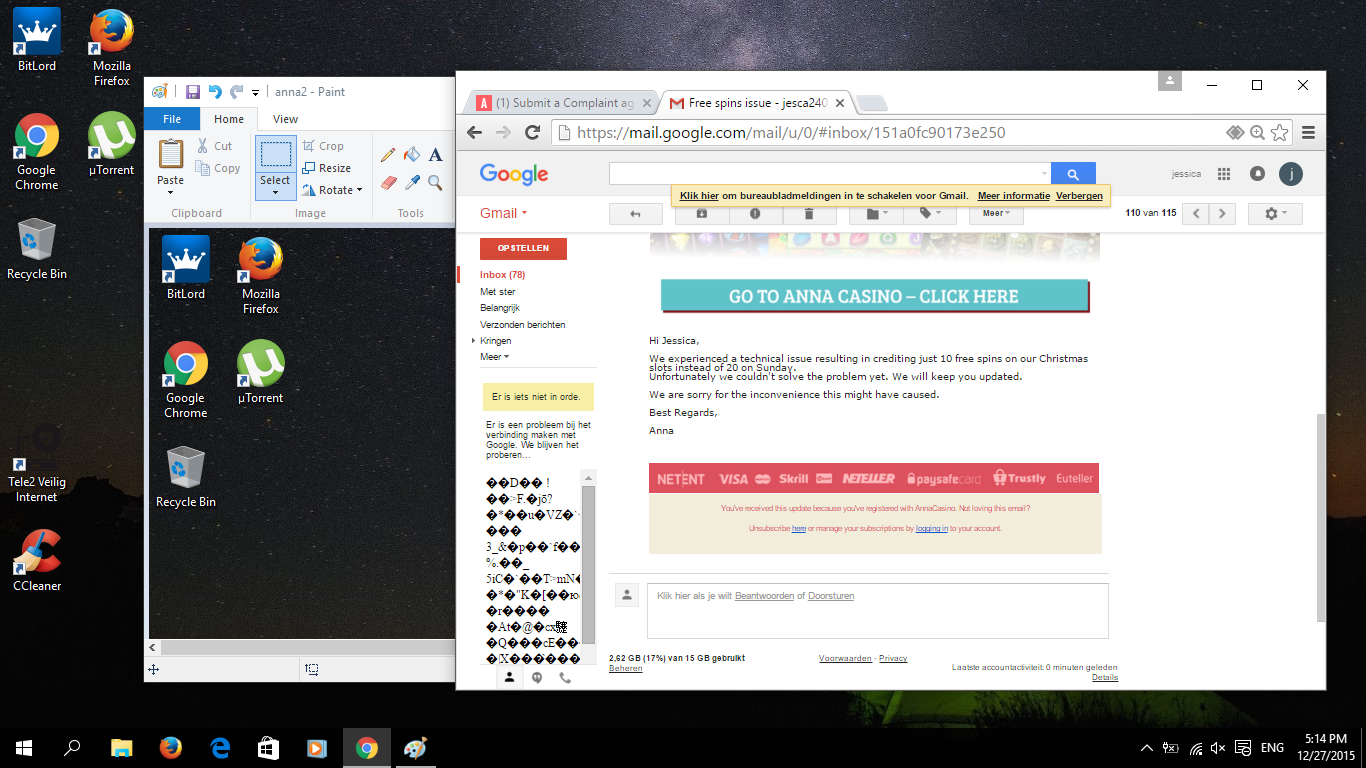Open the Windows Store from the taskbar

pos(268,747)
